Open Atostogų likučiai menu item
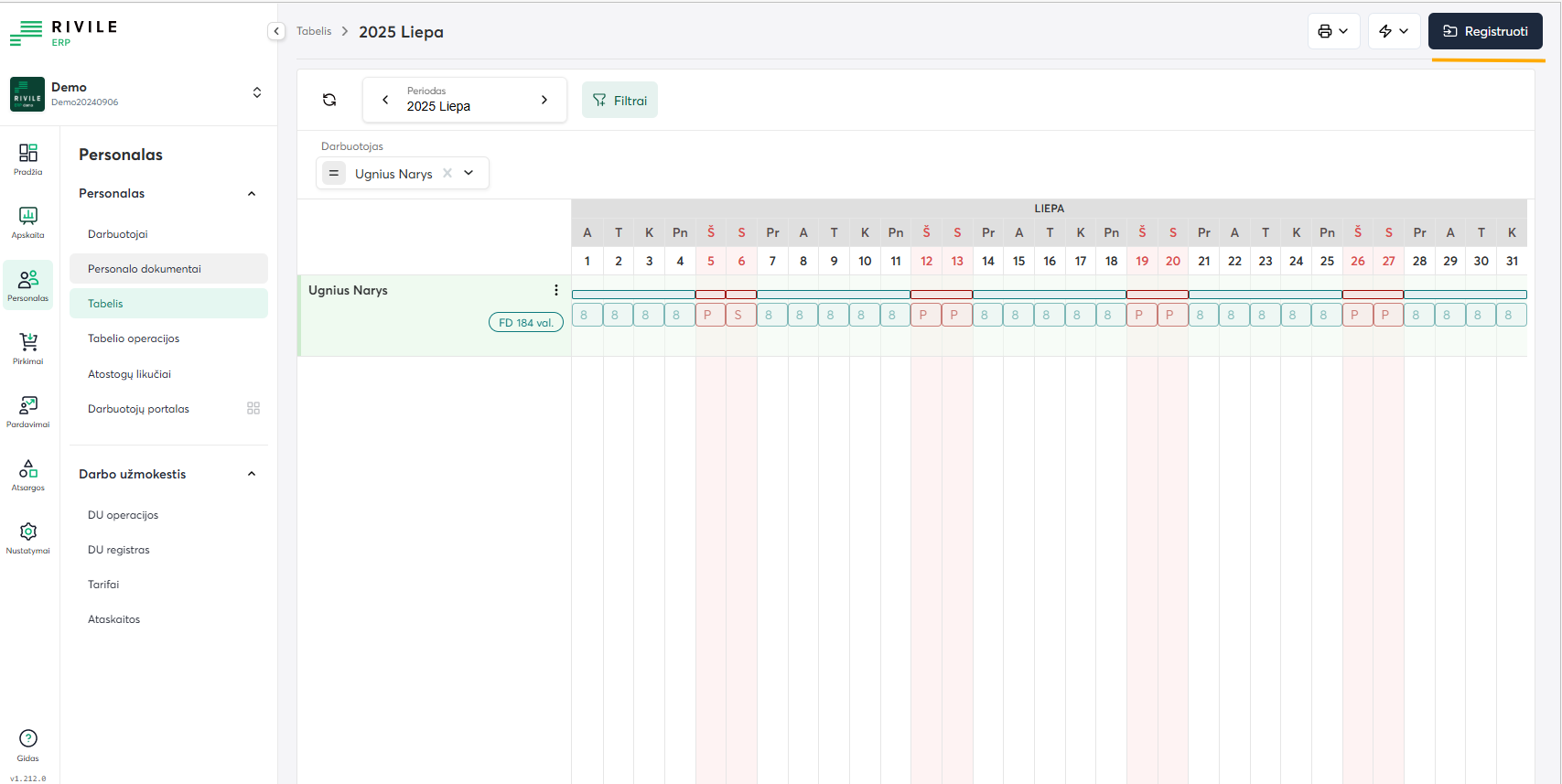 point(129,374)
